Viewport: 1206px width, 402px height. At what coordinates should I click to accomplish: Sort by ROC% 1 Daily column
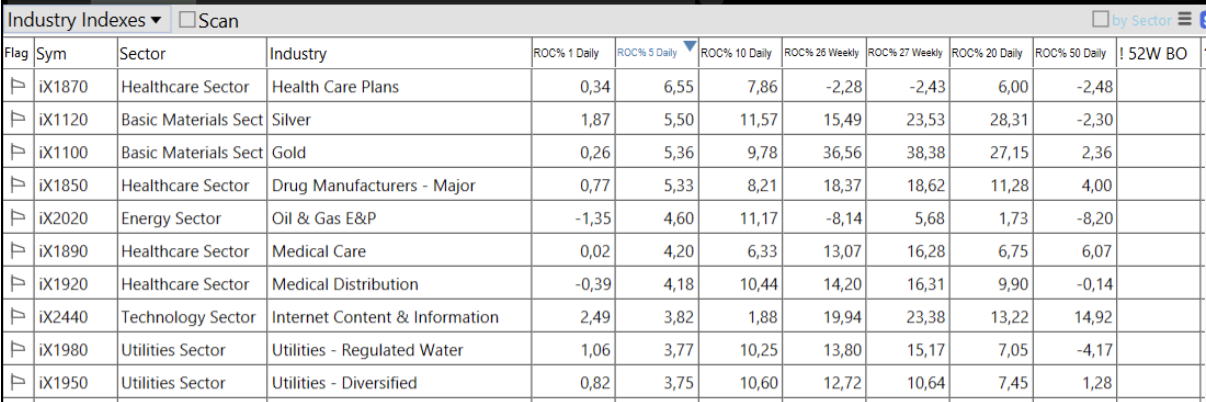[x=566, y=53]
